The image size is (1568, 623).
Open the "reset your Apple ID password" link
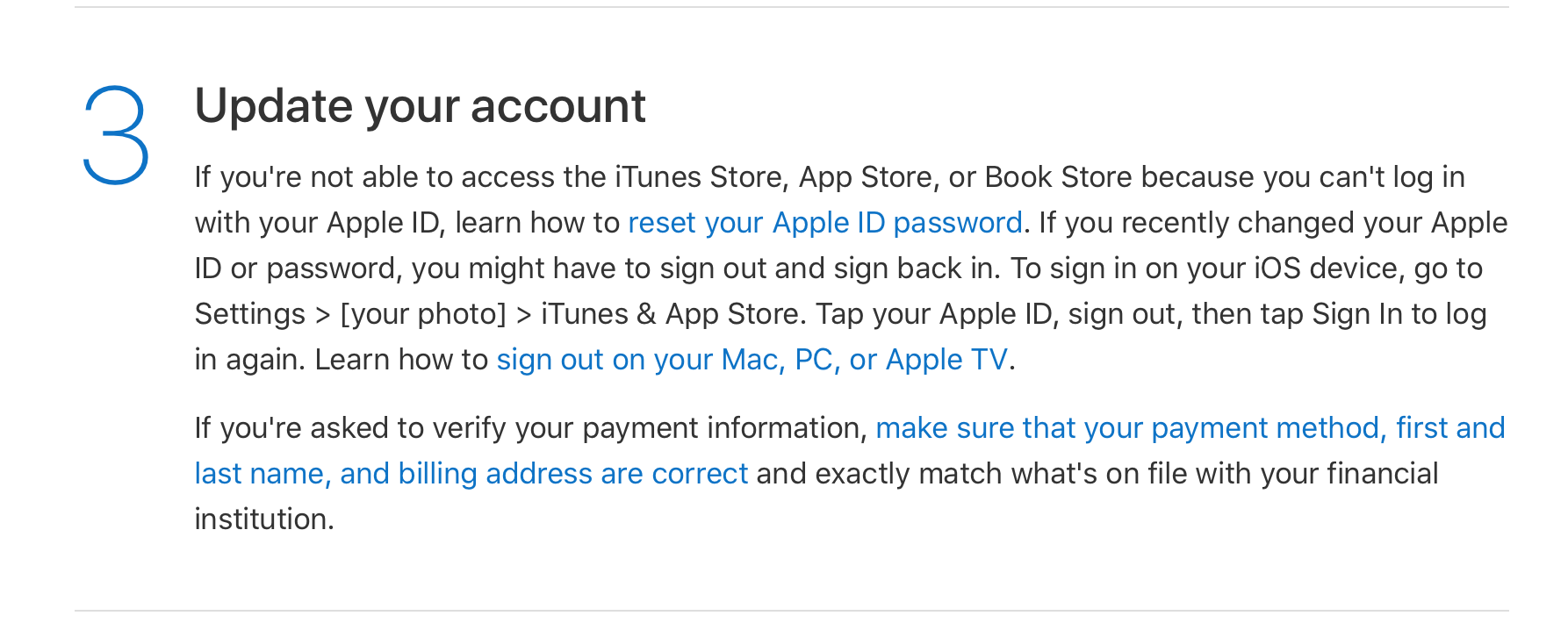[x=825, y=223]
